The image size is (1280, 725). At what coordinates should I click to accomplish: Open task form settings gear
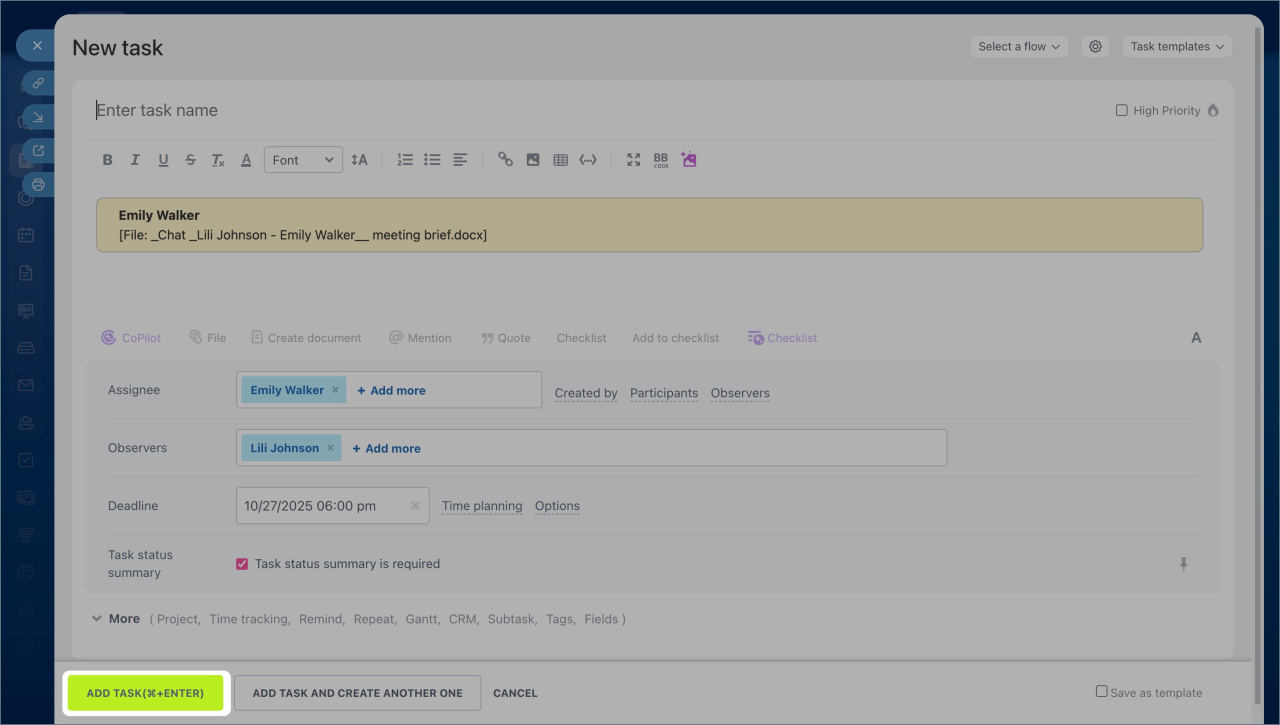tap(1096, 47)
